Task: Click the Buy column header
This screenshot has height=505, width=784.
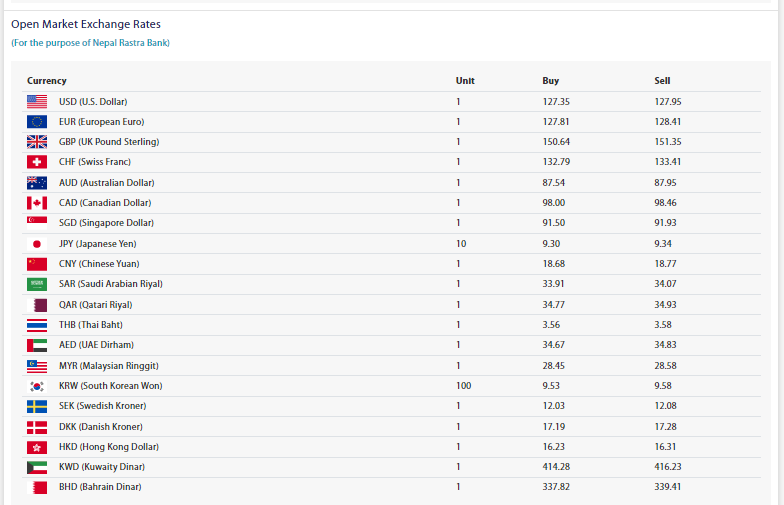Action: click(550, 80)
